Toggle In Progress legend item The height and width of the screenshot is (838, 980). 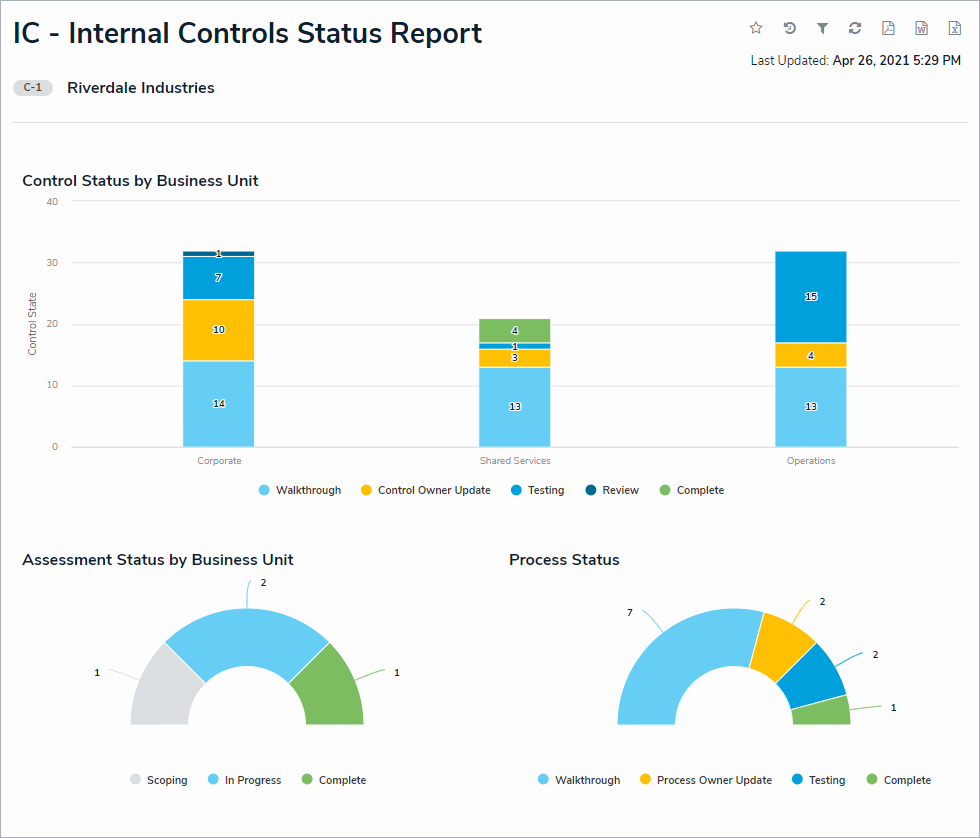(244, 780)
